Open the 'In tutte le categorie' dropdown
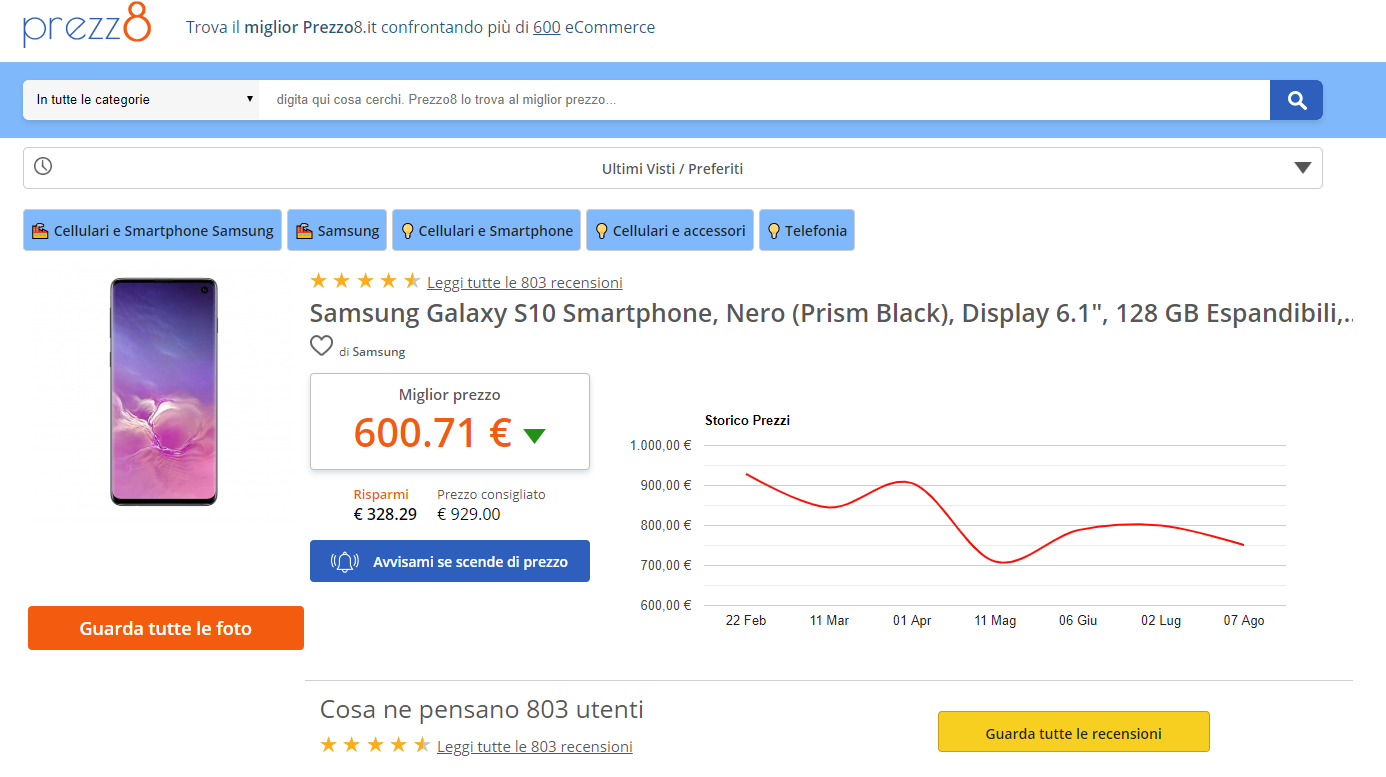Viewport: 1386px width, 777px height. [141, 100]
